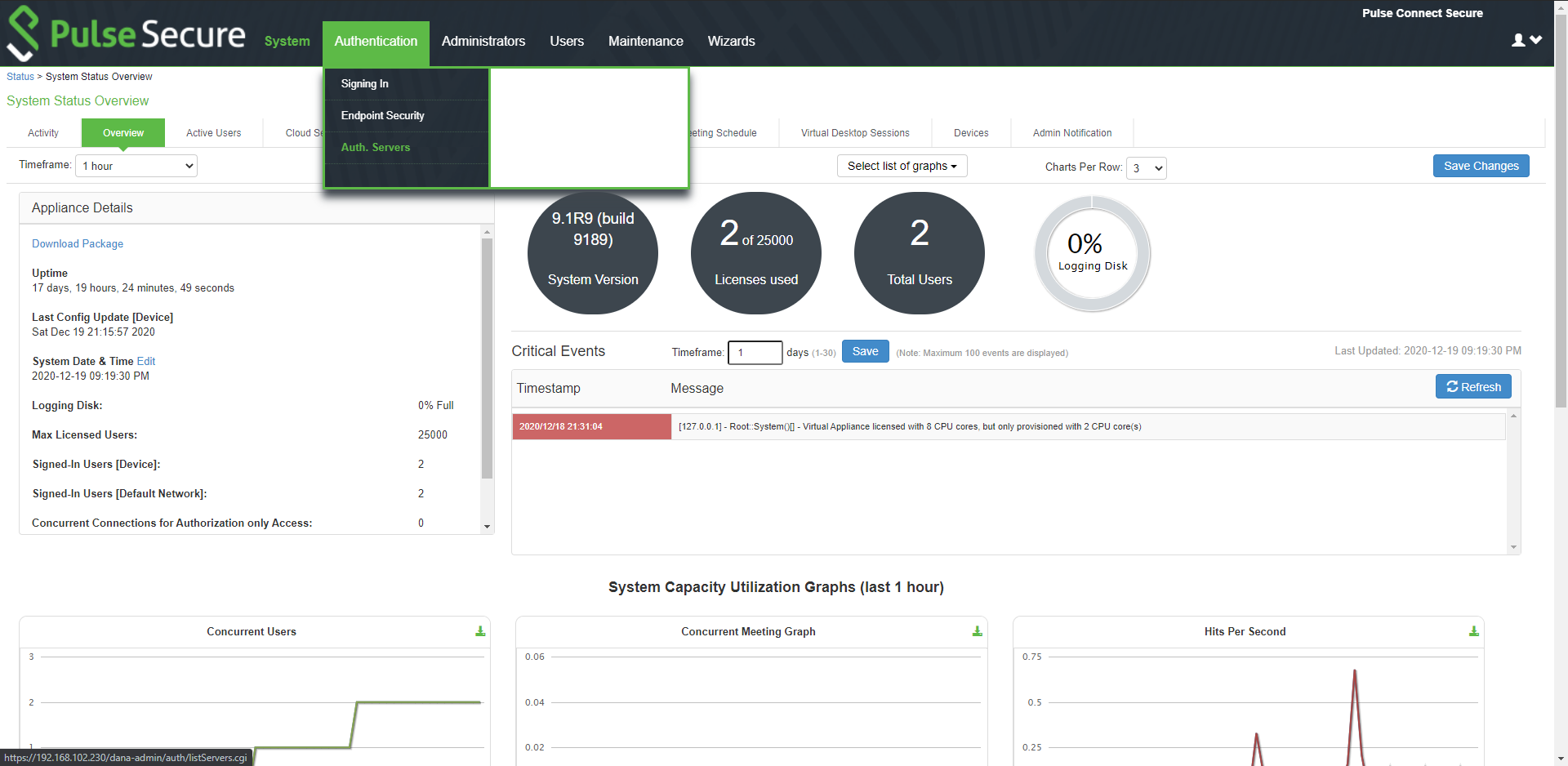This screenshot has height=766, width=1568.
Task: Switch to Admin Notification tab
Action: pos(1072,133)
